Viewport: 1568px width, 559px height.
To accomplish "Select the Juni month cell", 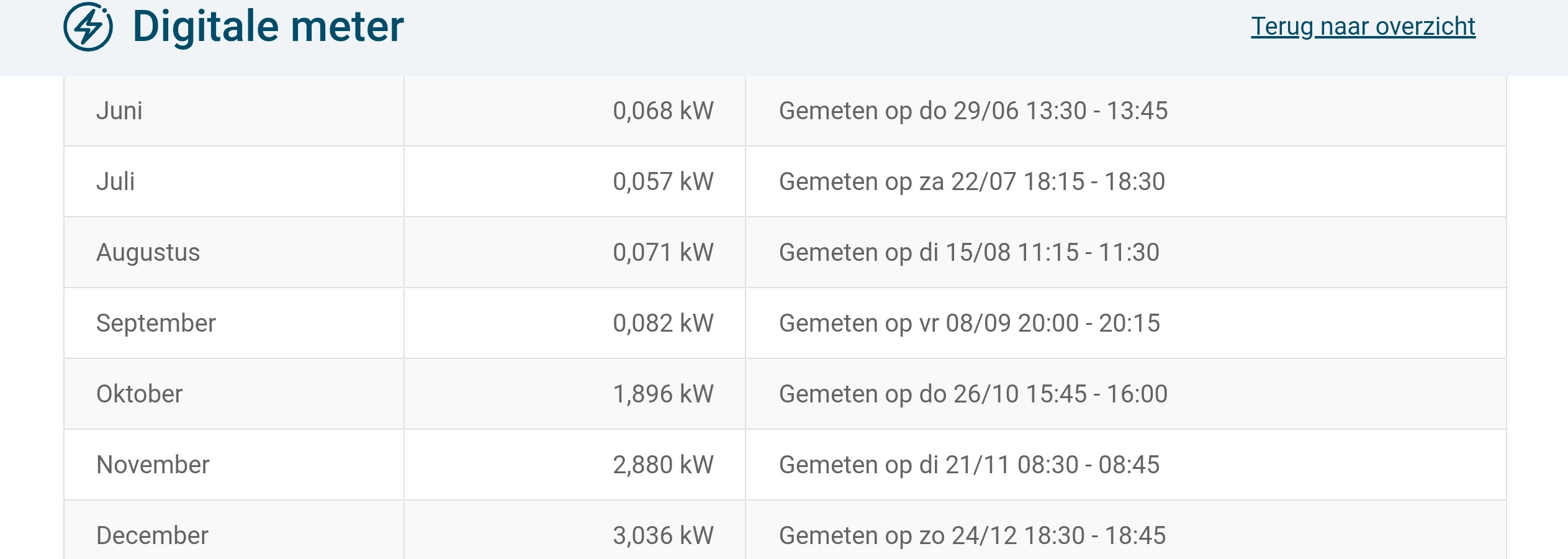I will [x=119, y=111].
